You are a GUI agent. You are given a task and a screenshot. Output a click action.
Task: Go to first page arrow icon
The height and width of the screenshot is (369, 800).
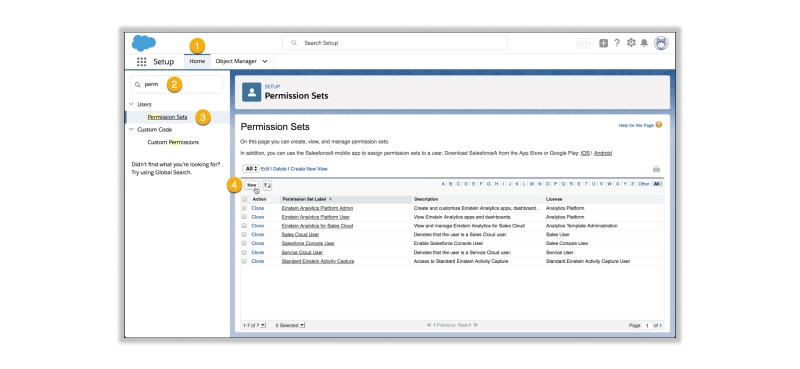click(429, 325)
